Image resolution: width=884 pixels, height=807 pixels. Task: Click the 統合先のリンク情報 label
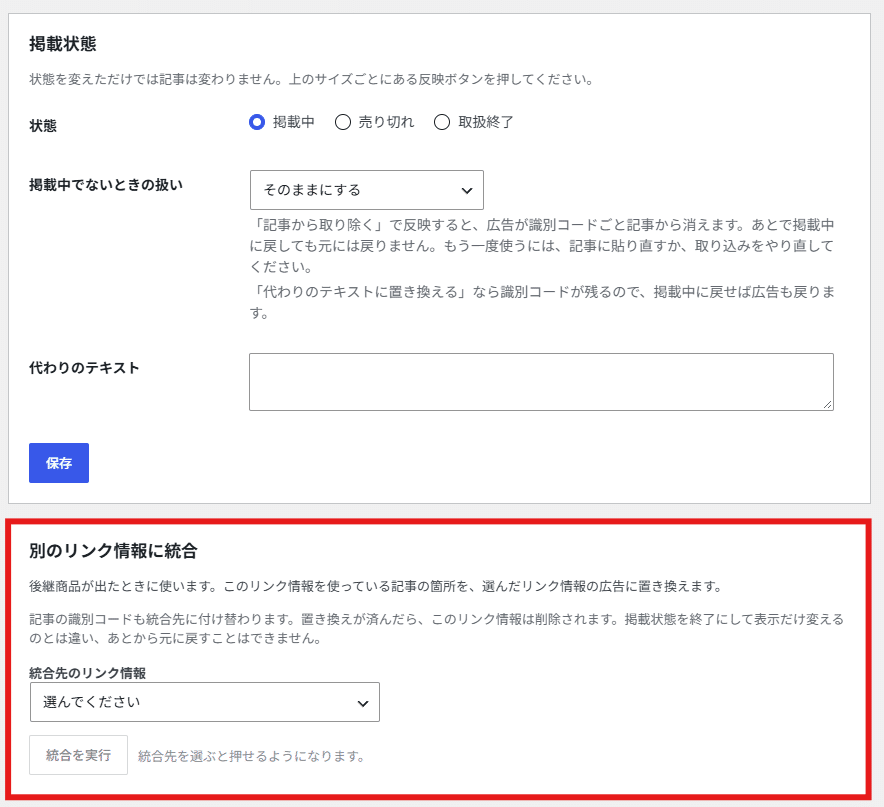(x=87, y=673)
